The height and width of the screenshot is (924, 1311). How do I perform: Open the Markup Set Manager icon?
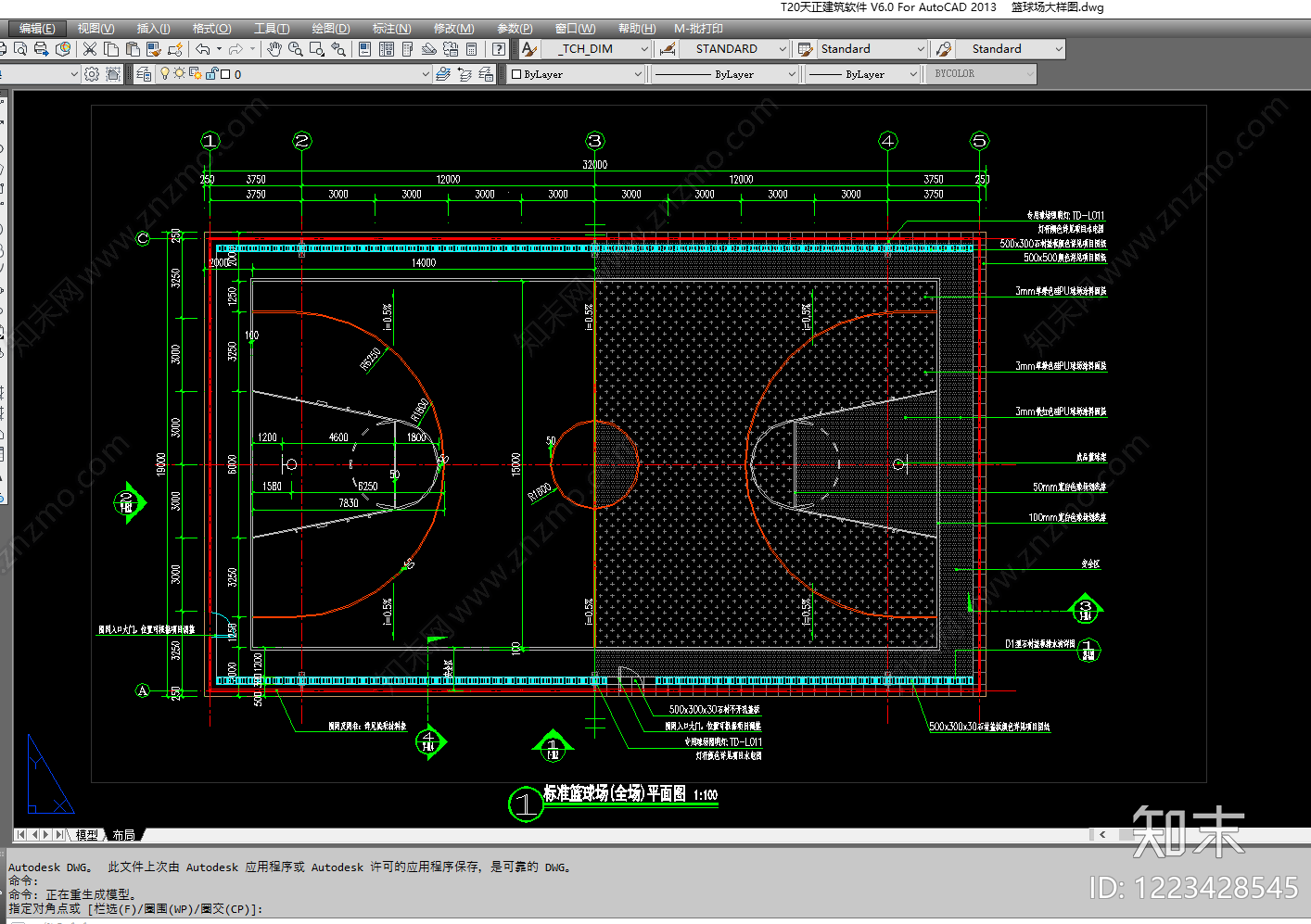[451, 48]
